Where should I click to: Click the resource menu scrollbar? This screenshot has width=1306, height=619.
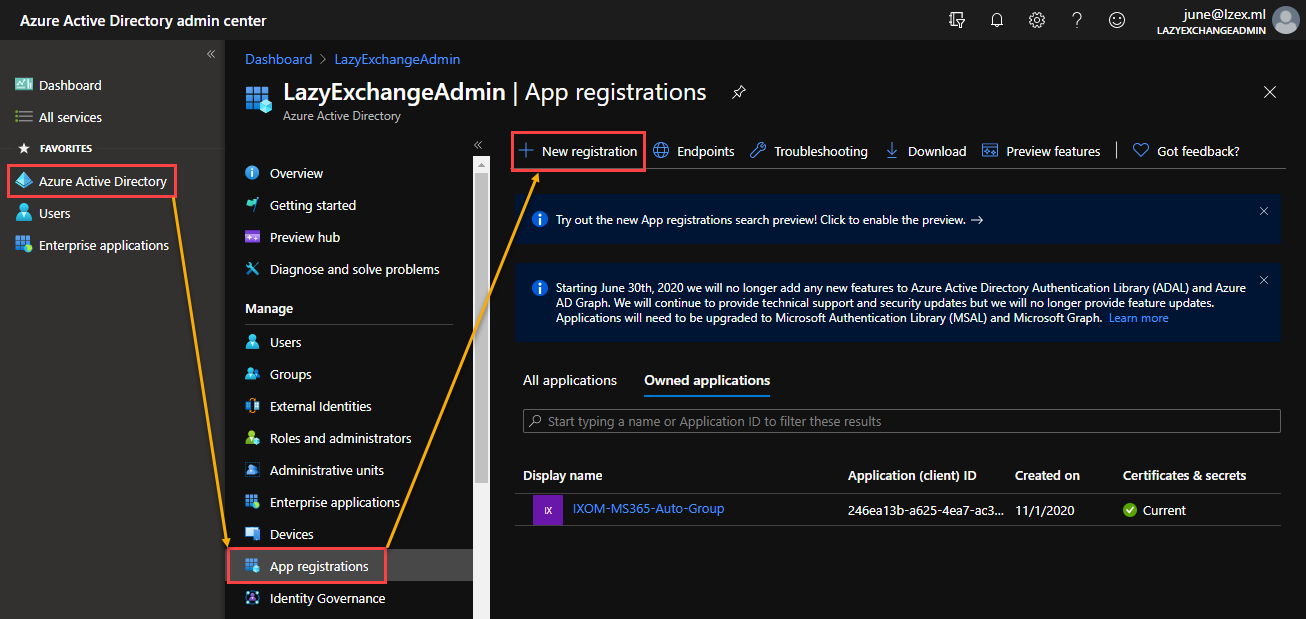point(481,330)
